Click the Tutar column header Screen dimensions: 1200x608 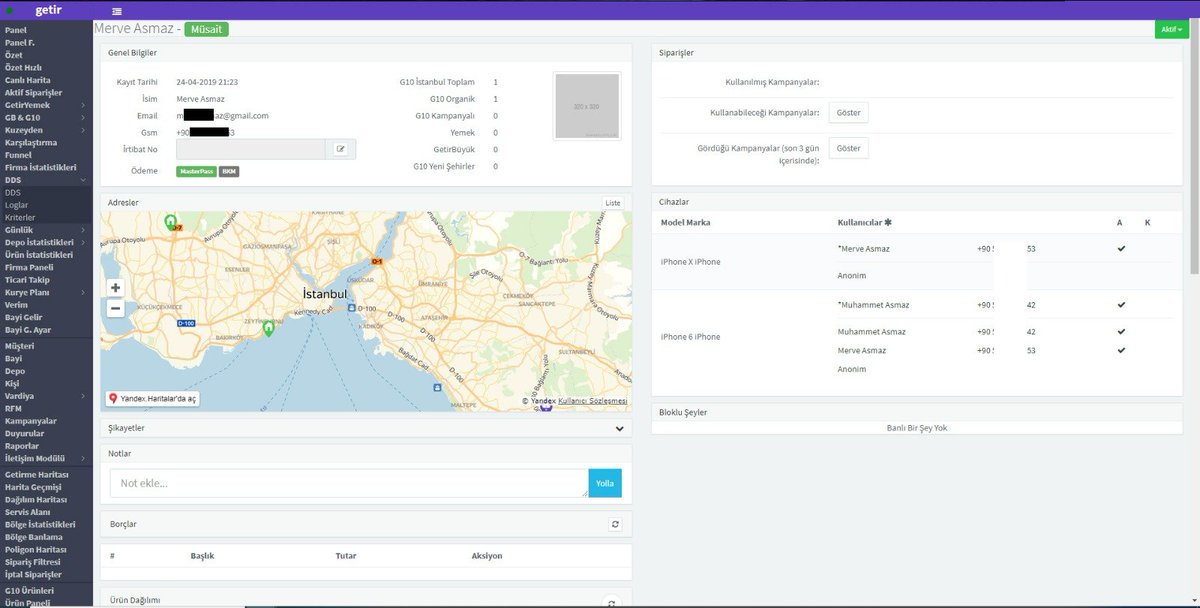pyautogui.click(x=346, y=556)
